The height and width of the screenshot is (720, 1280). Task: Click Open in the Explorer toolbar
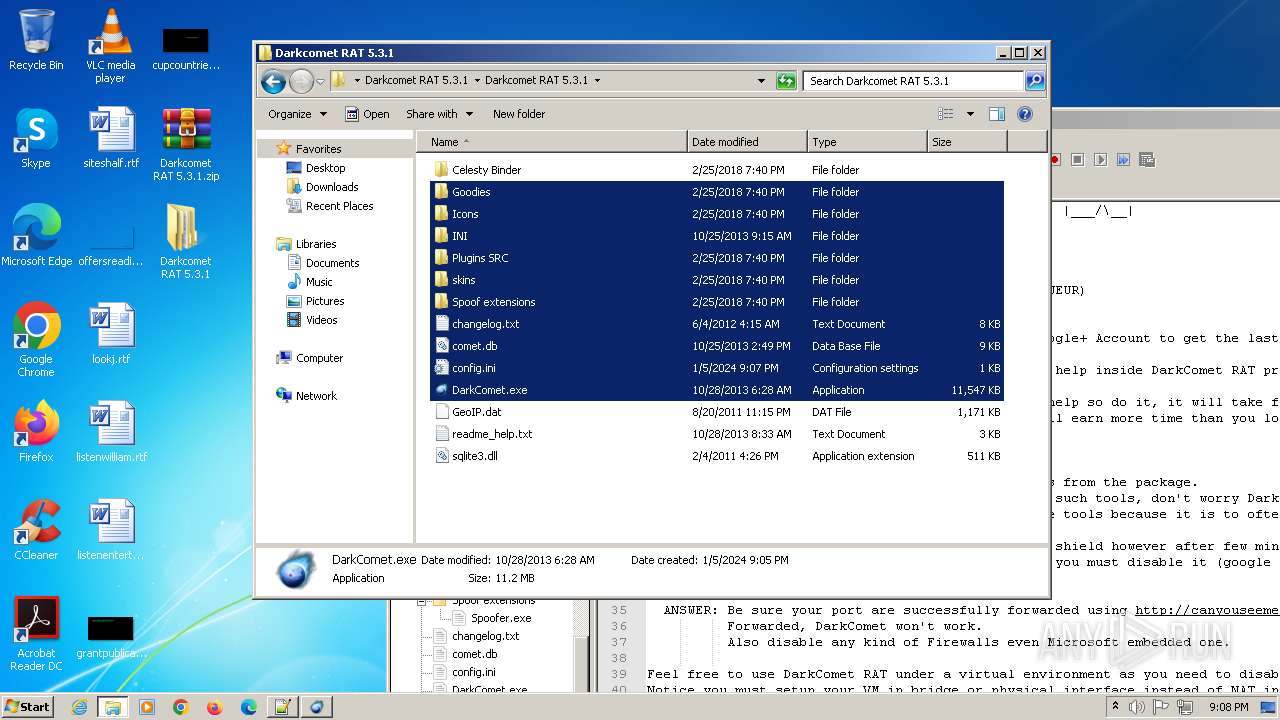point(367,114)
